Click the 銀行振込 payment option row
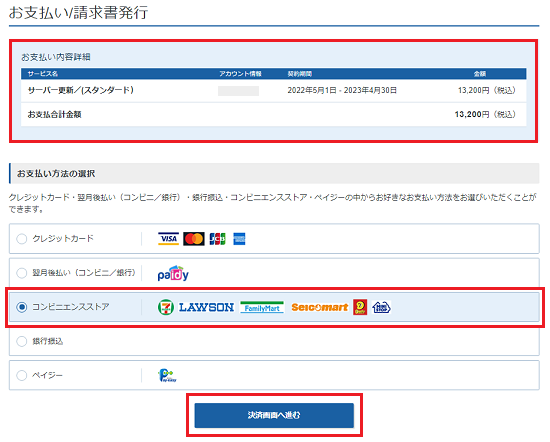The image size is (550, 442). click(x=274, y=341)
